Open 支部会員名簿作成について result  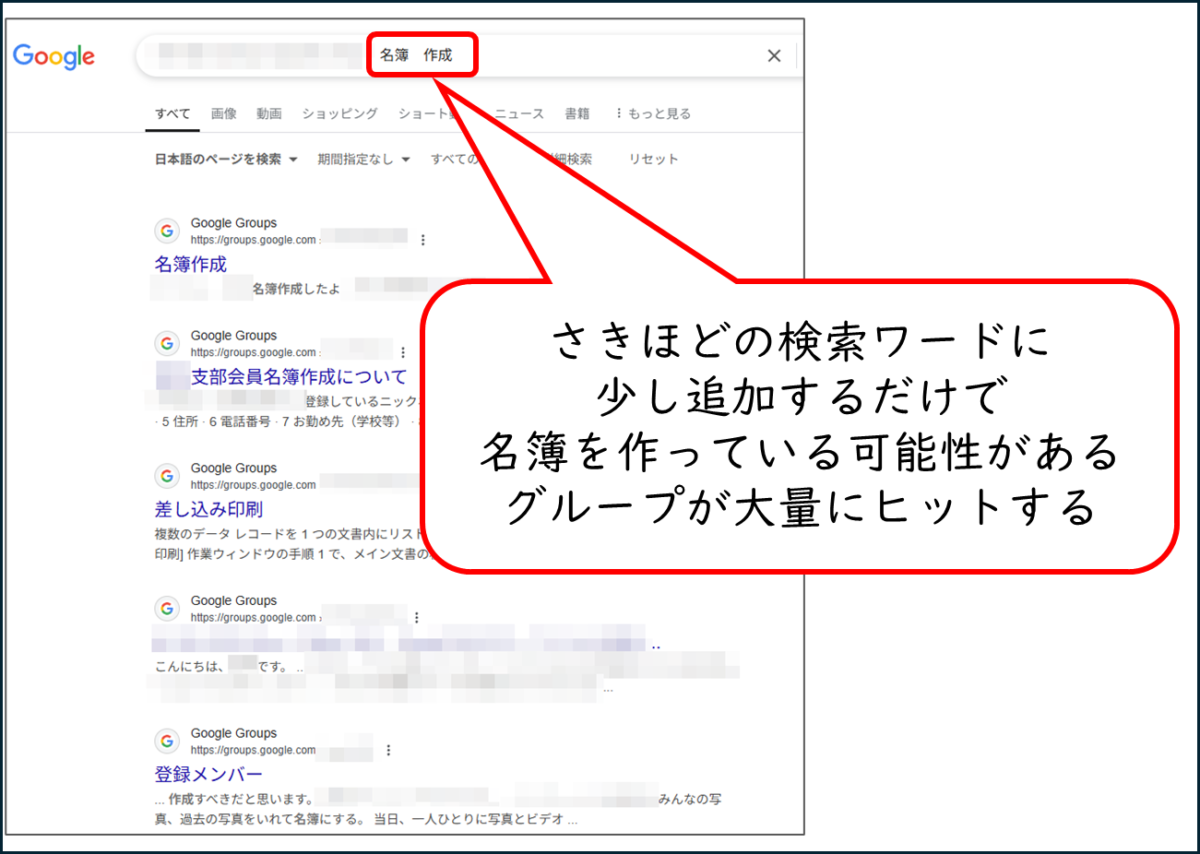pyautogui.click(x=299, y=377)
